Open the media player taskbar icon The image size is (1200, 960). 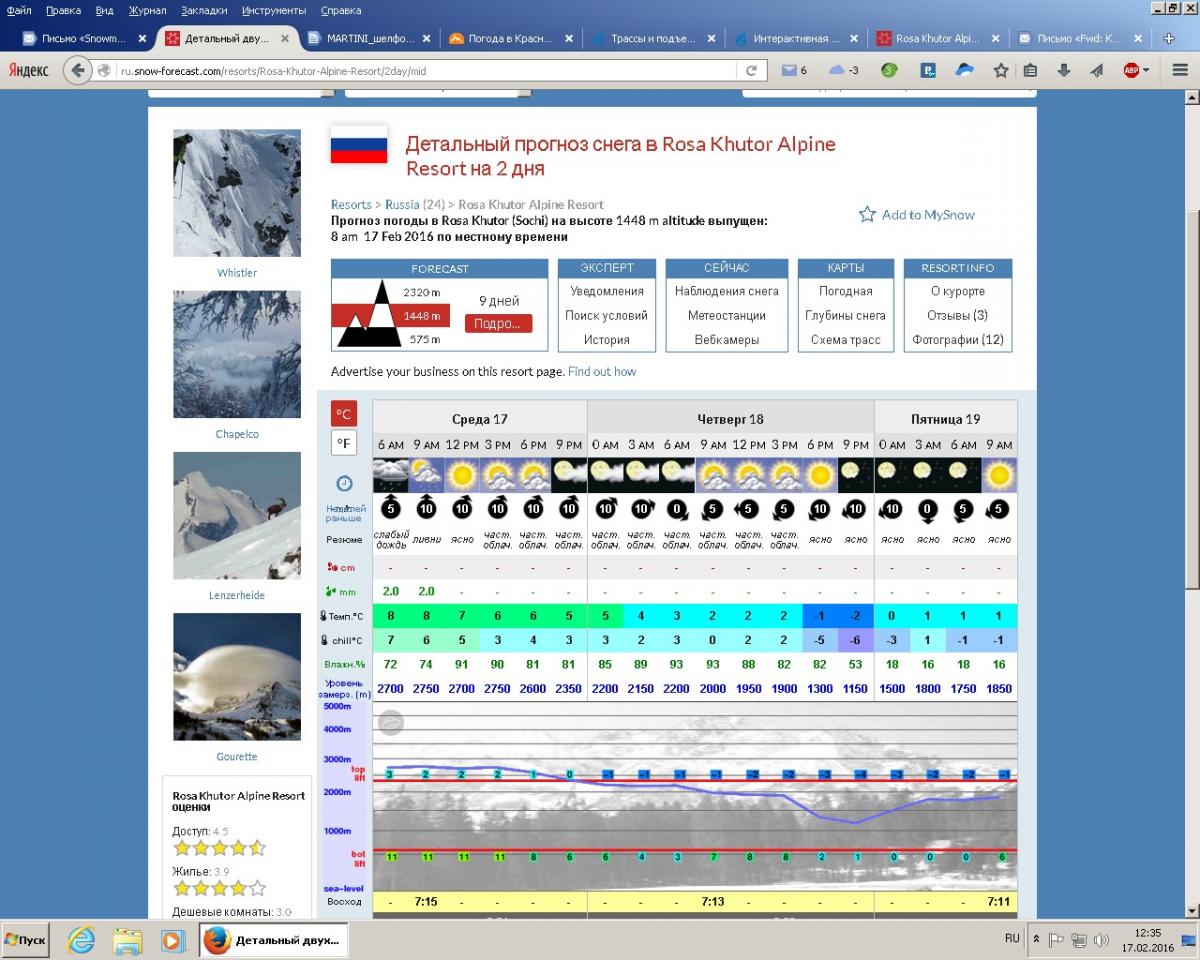172,940
